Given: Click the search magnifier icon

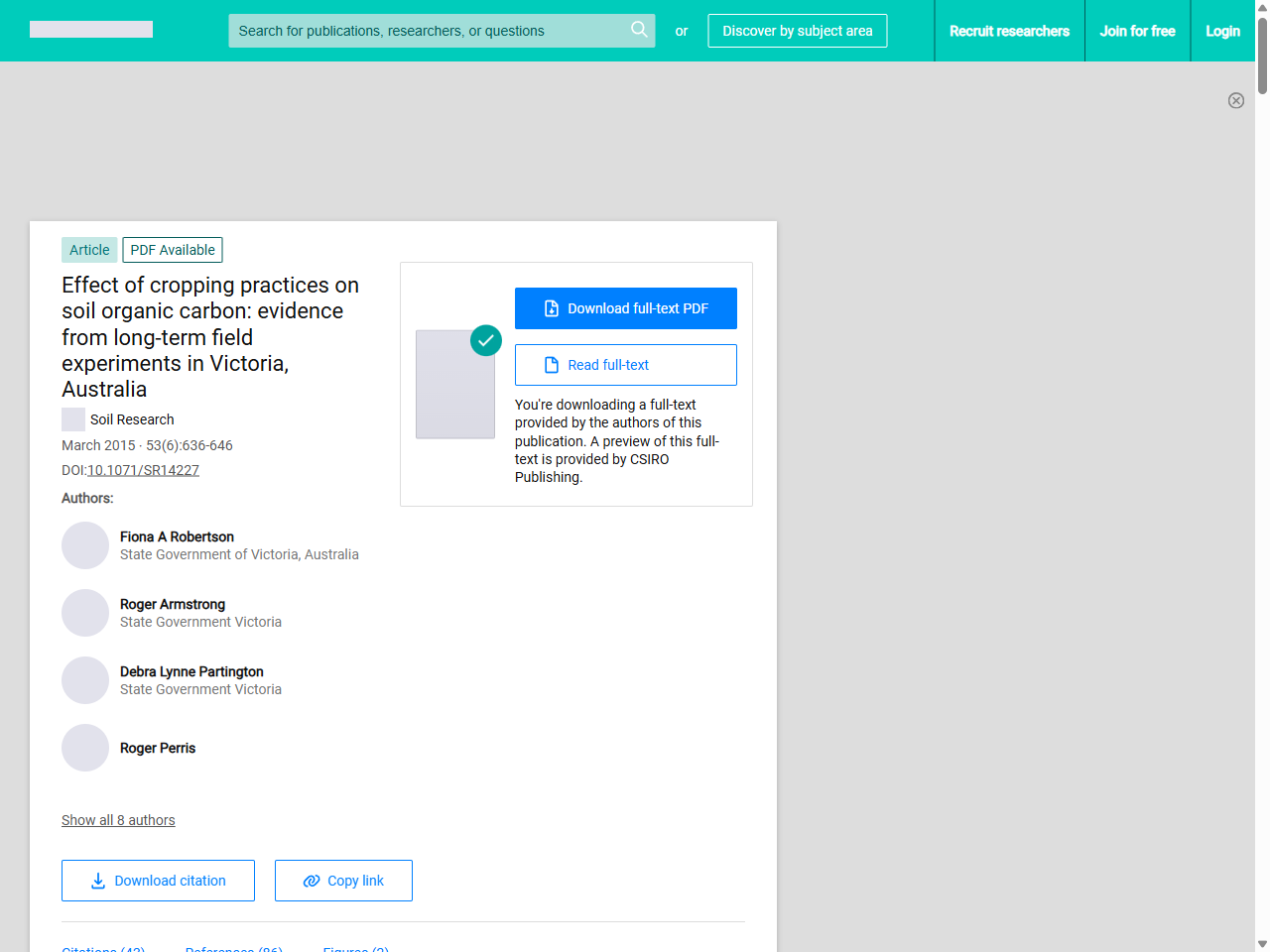Looking at the screenshot, I should (639, 30).
